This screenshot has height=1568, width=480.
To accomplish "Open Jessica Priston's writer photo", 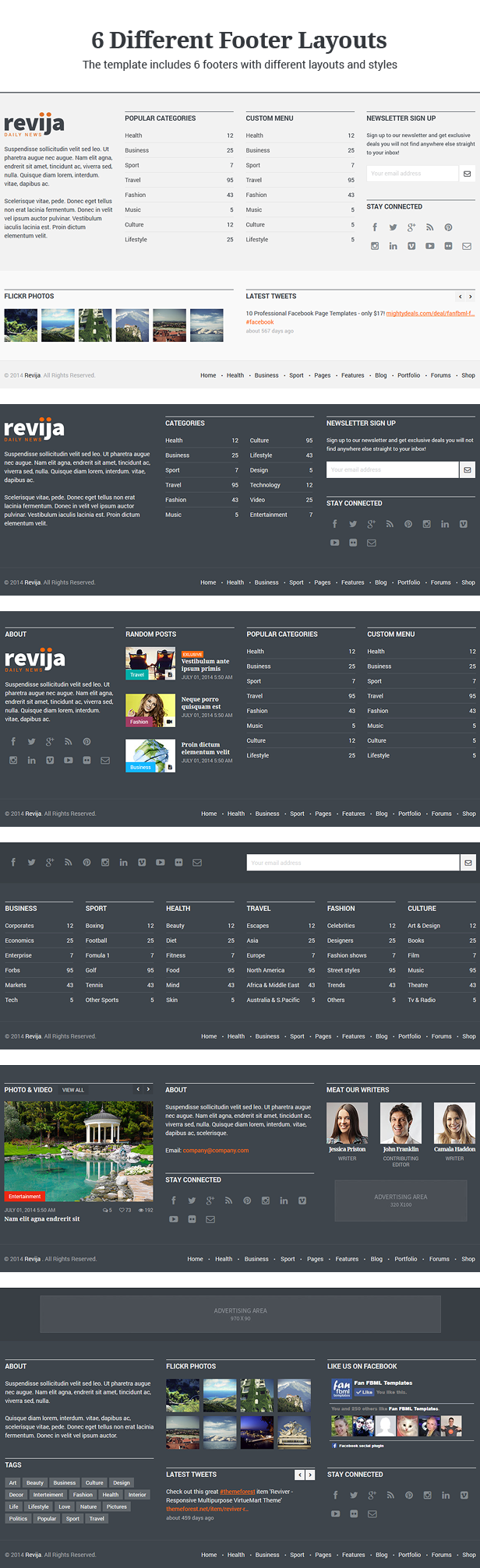I will (347, 1123).
